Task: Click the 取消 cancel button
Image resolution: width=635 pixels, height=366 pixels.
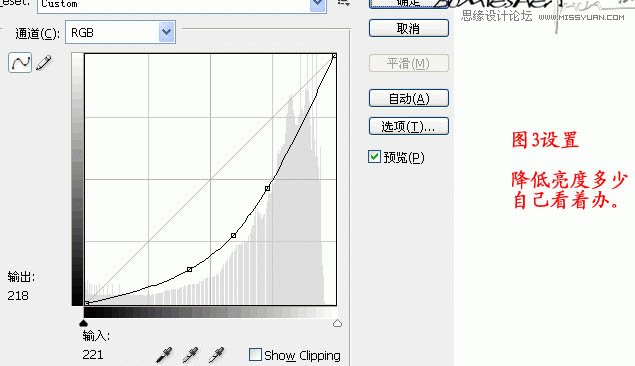Action: 409,28
